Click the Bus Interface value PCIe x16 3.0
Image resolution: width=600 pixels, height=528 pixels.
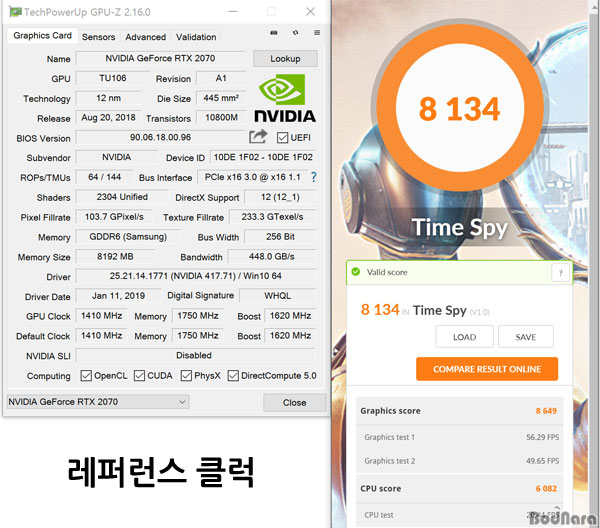click(252, 177)
